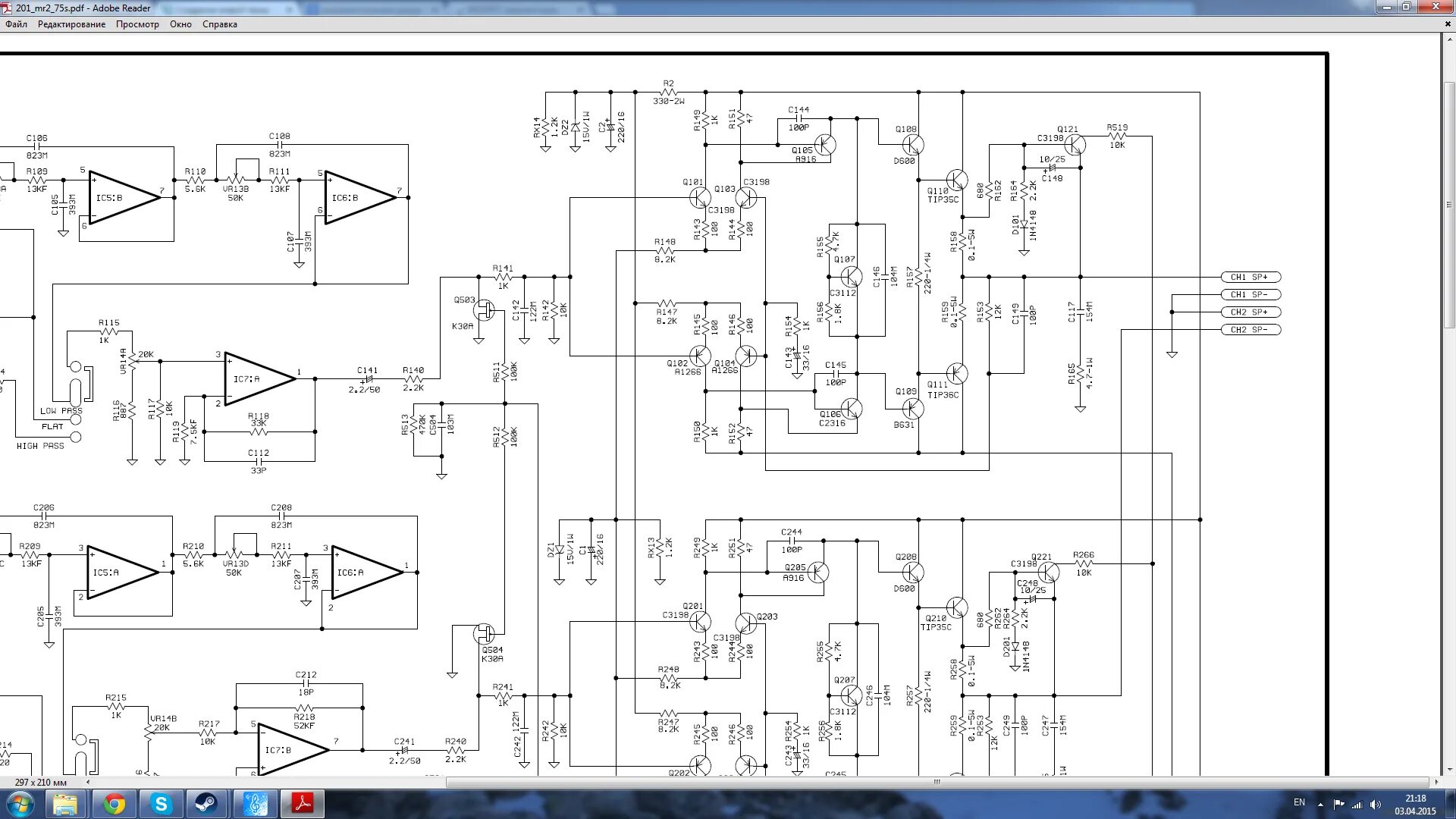Image resolution: width=1456 pixels, height=819 pixels.
Task: Click the IC6:B op-amp symbol
Action: click(x=359, y=197)
